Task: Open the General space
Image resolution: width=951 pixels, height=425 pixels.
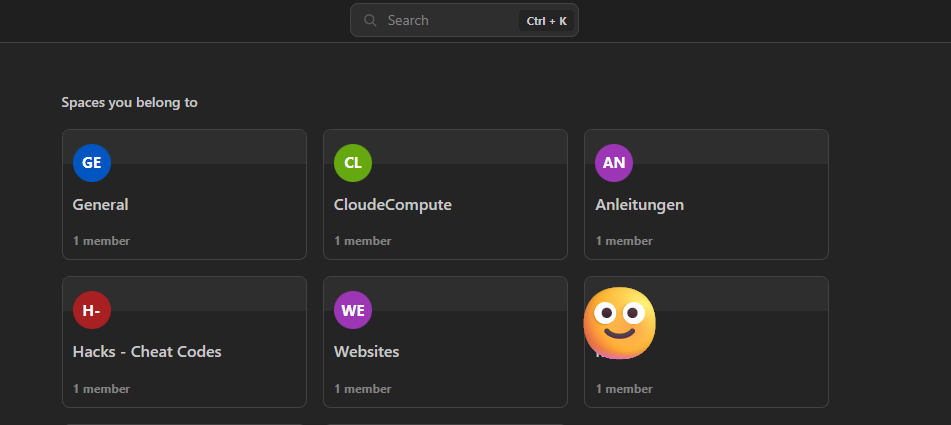Action: coord(101,205)
